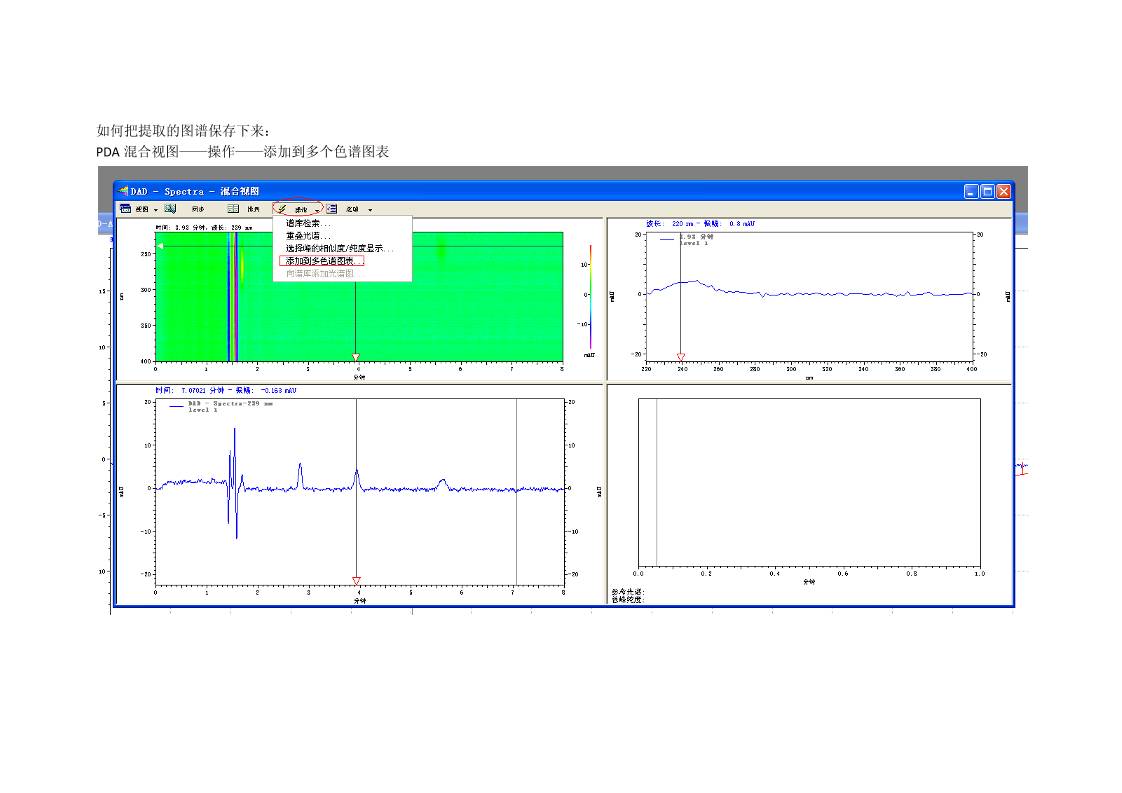Click red triangle wavelength marker on spectrum plot
The height and width of the screenshot is (793, 1122).
(x=681, y=356)
